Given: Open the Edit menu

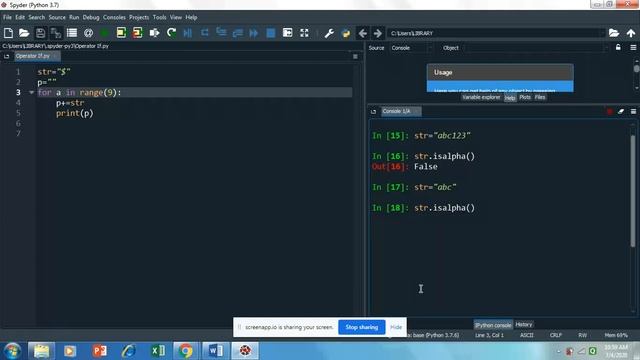Looking at the screenshot, I should point(20,18).
